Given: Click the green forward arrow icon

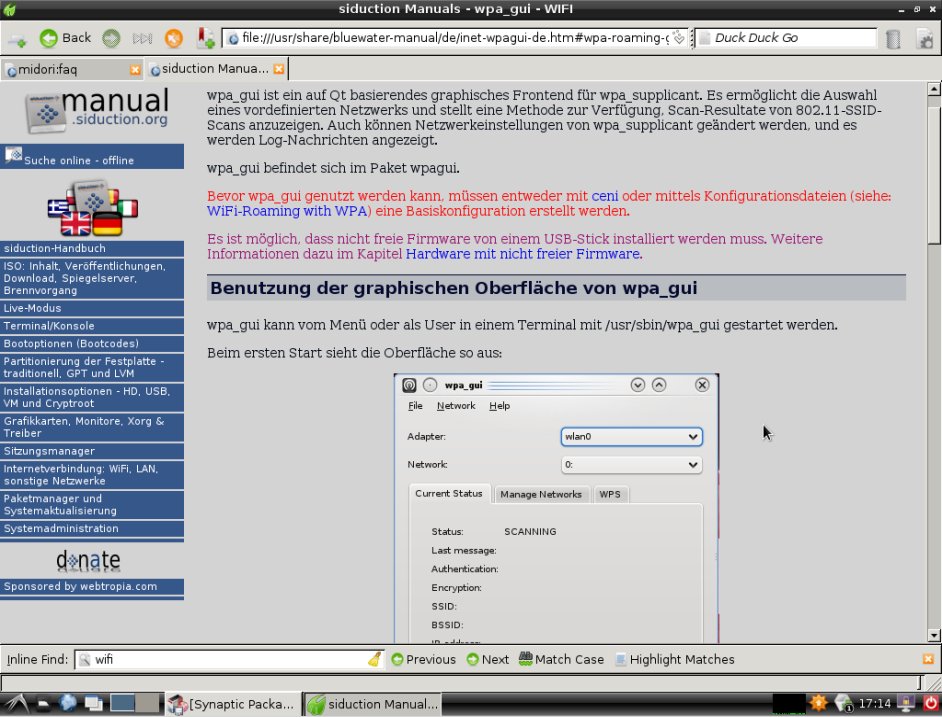Looking at the screenshot, I should (111, 38).
